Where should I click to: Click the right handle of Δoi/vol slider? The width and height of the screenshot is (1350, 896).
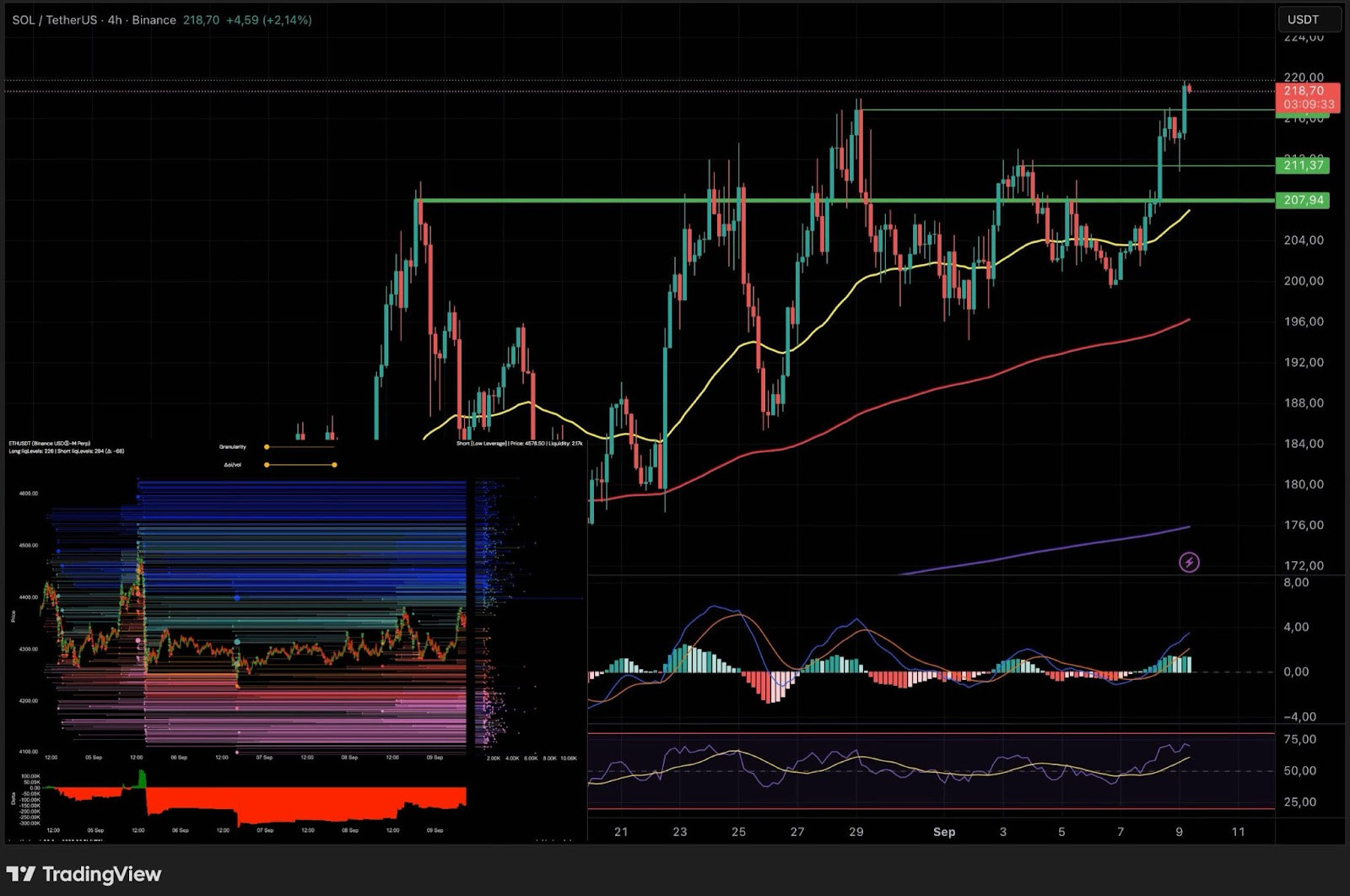pyautogui.click(x=334, y=465)
